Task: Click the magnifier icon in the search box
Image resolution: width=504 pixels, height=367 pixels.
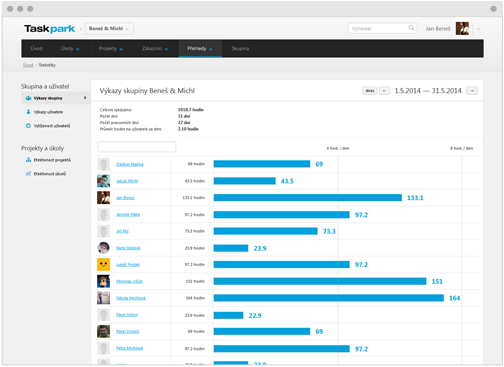Action: pos(411,28)
